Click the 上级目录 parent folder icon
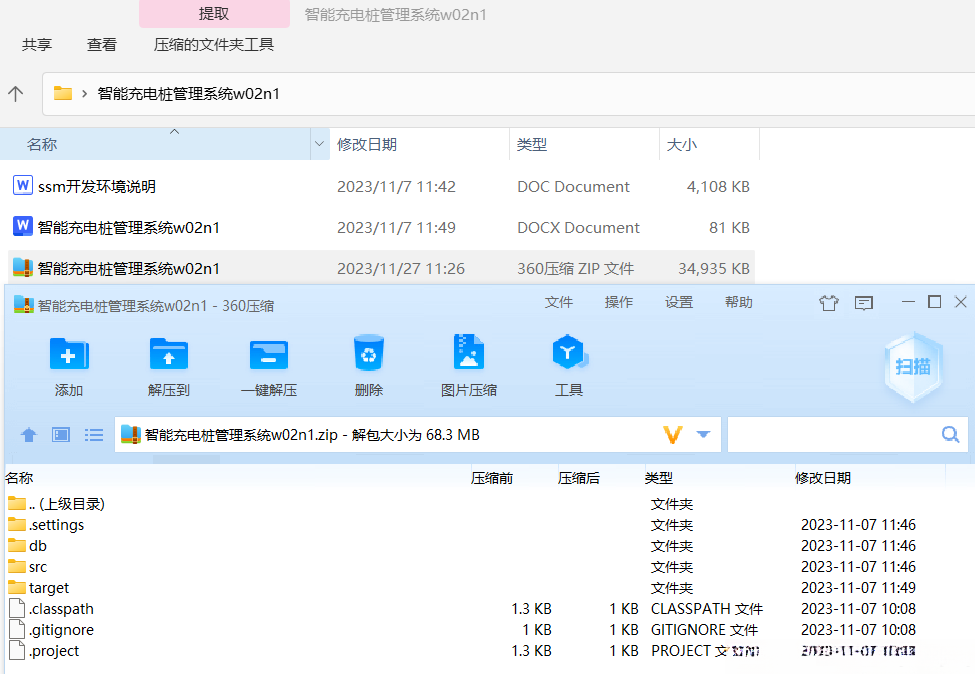This screenshot has width=975, height=674. [17, 503]
